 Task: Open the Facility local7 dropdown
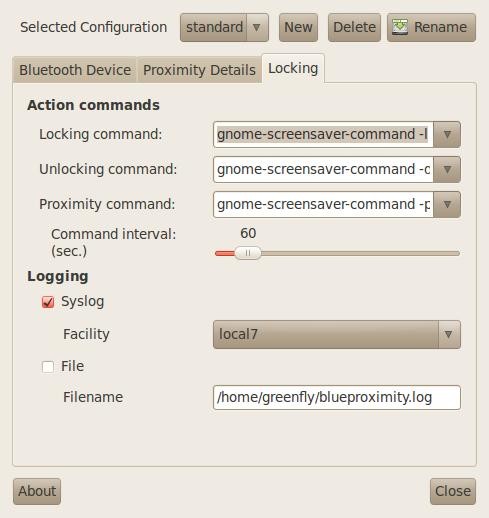(x=337, y=334)
